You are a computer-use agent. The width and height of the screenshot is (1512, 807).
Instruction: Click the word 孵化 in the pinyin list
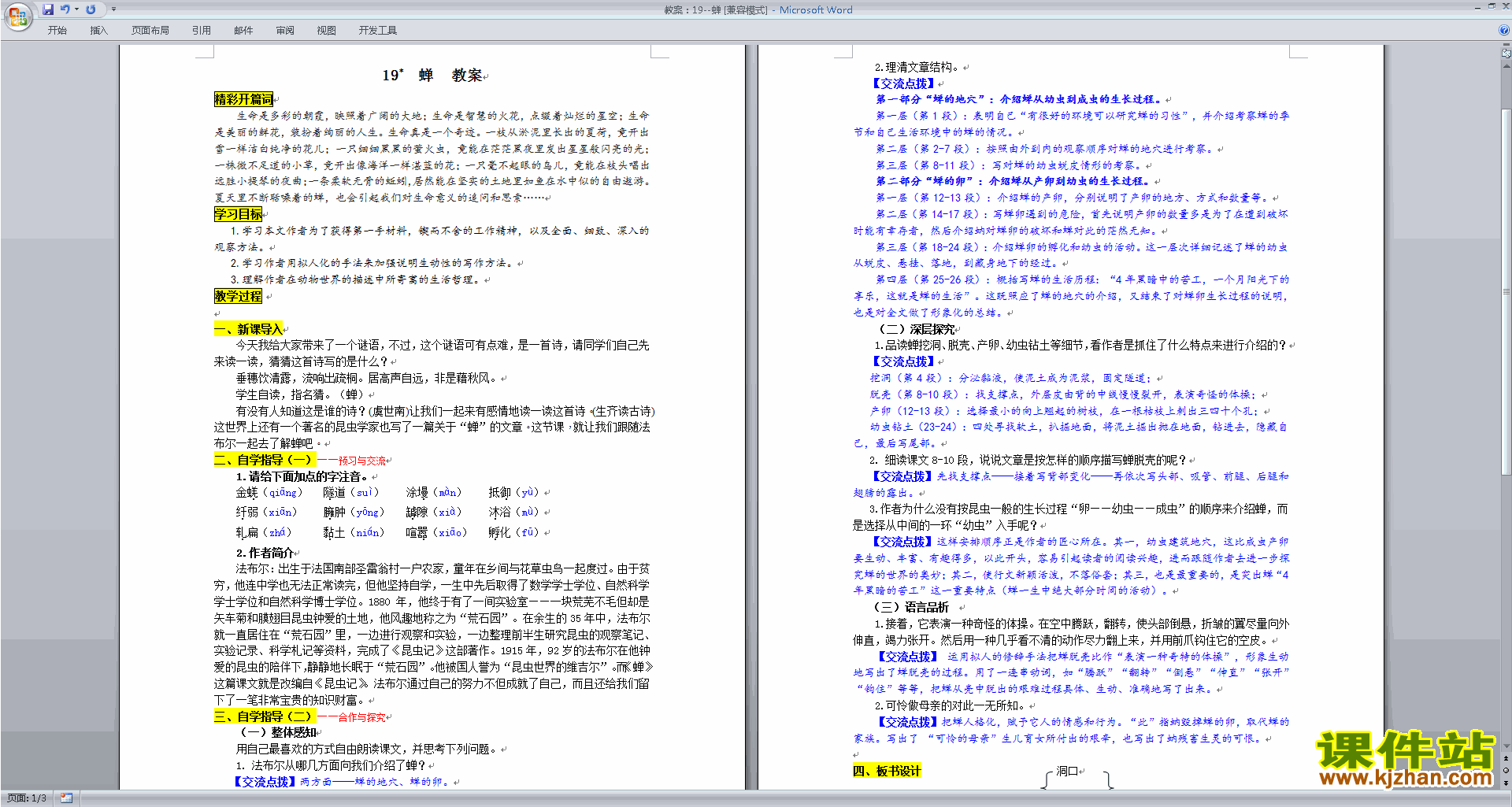click(x=499, y=532)
